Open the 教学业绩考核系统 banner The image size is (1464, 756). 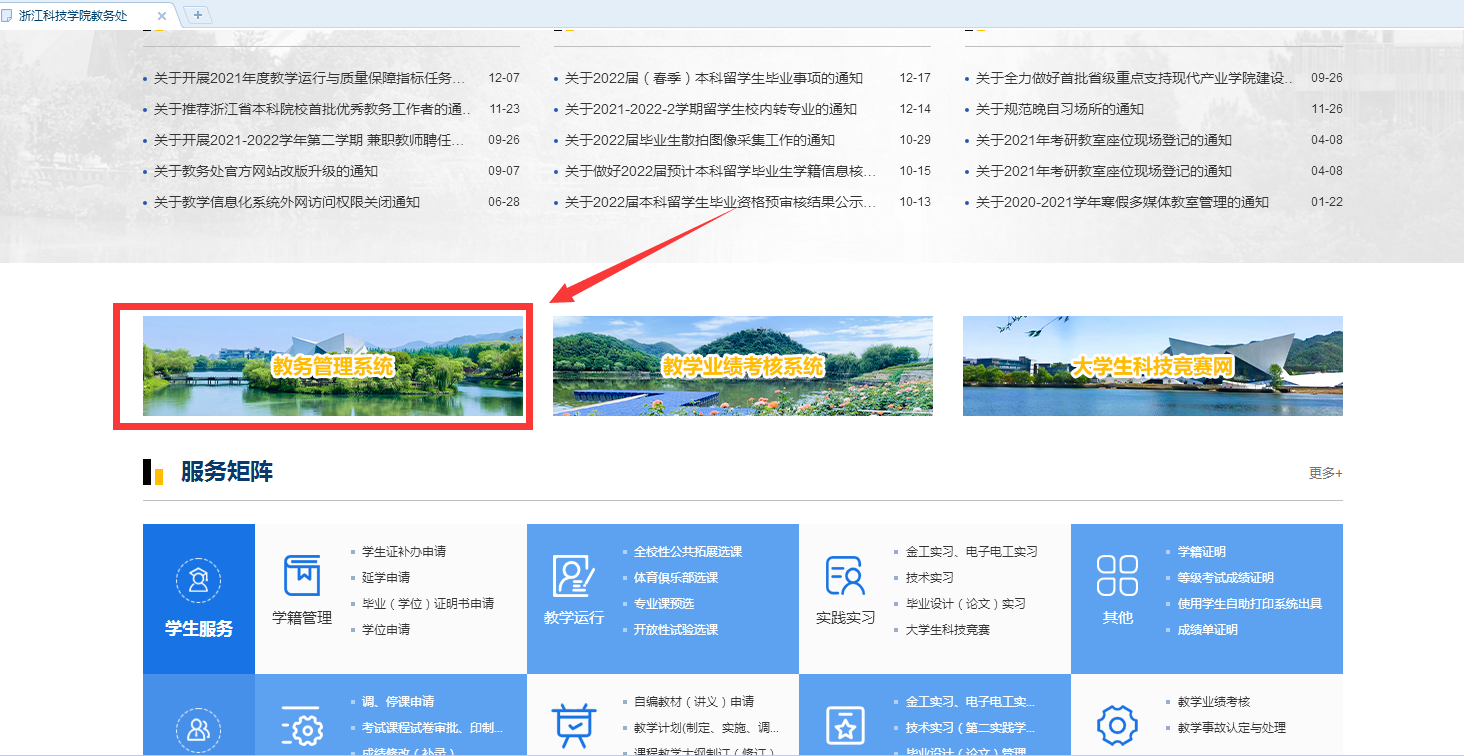coord(742,366)
